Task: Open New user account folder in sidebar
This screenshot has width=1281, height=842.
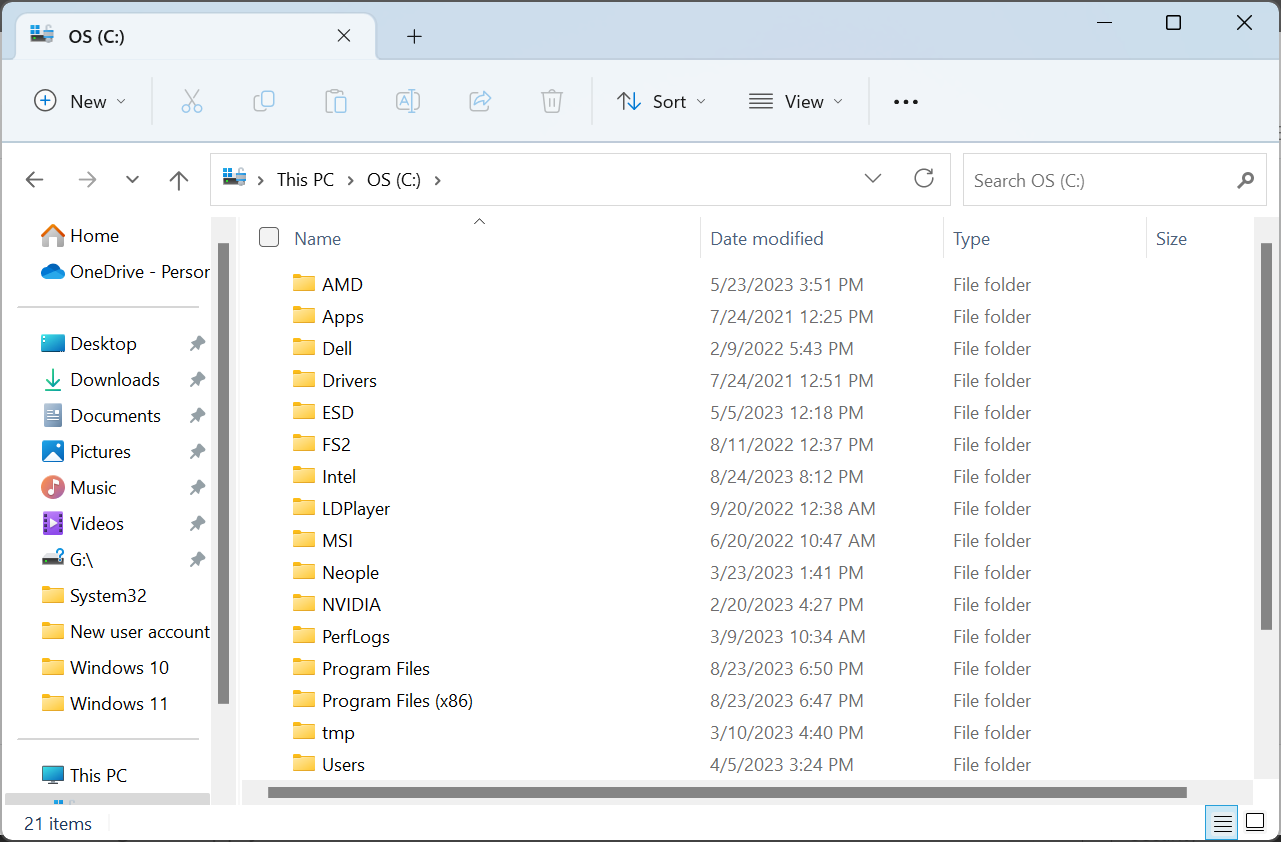Action: coord(125,631)
